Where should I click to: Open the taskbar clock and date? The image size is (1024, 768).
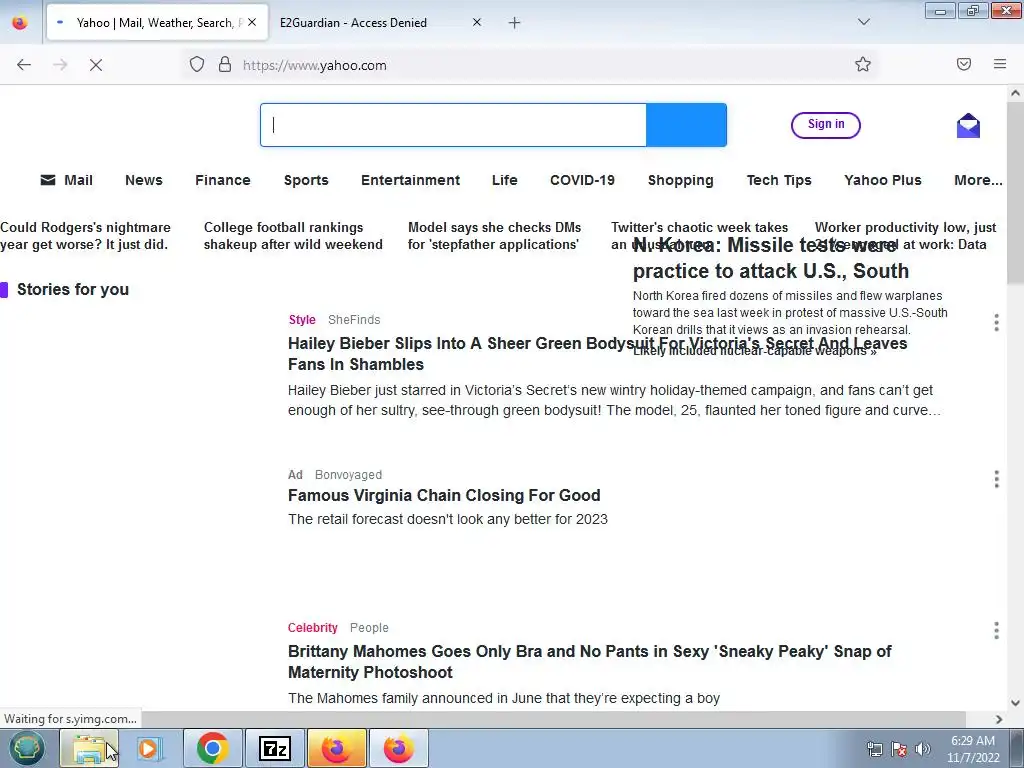[x=973, y=749]
